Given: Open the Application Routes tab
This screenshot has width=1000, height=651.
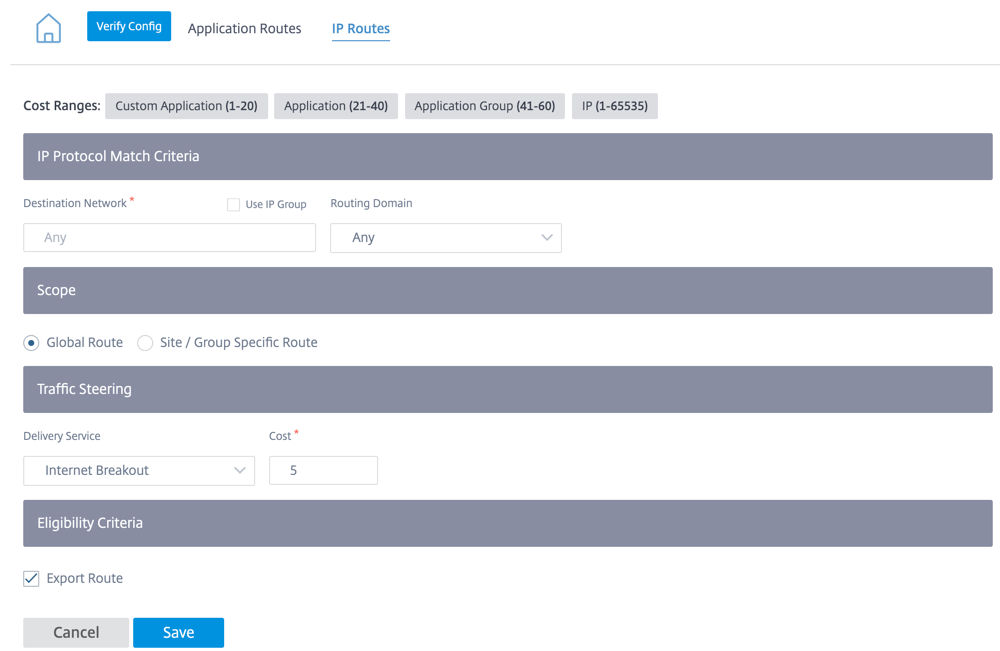Looking at the screenshot, I should click(244, 29).
